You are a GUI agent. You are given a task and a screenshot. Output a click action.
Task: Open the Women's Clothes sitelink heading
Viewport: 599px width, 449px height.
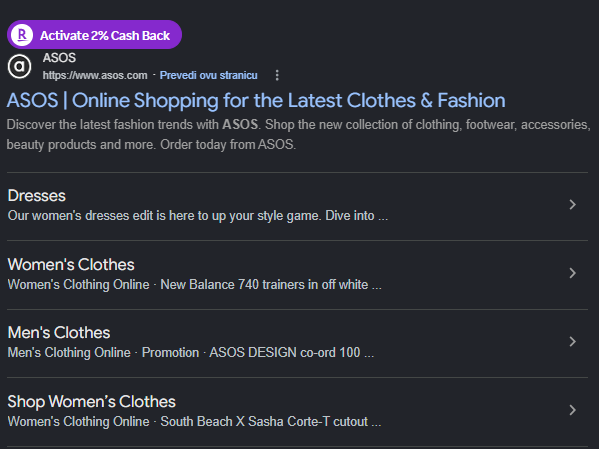point(71,264)
